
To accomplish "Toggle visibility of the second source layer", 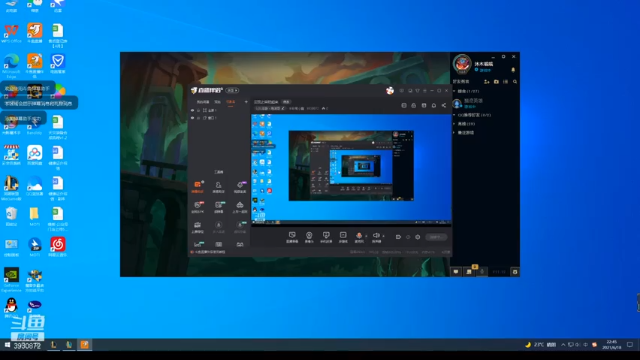I will point(193,118).
